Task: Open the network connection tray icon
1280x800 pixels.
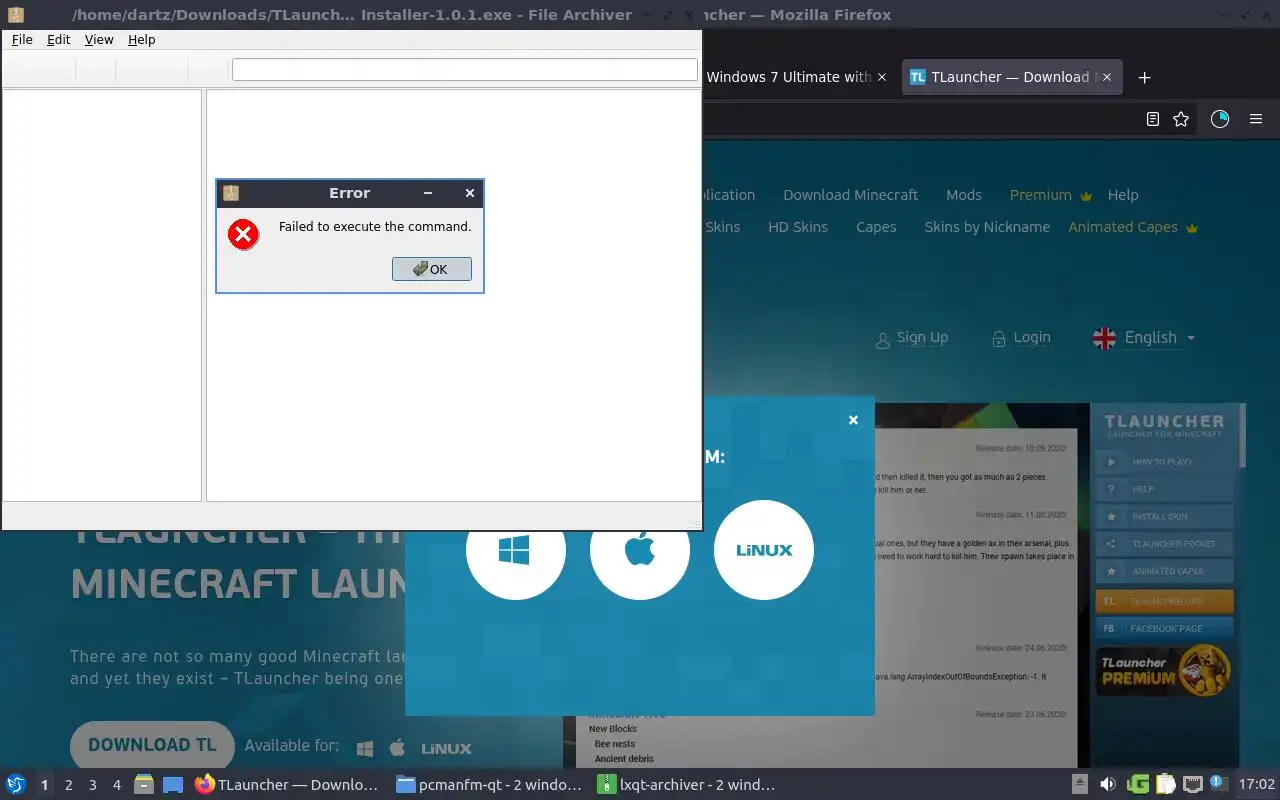Action: 1192,785
